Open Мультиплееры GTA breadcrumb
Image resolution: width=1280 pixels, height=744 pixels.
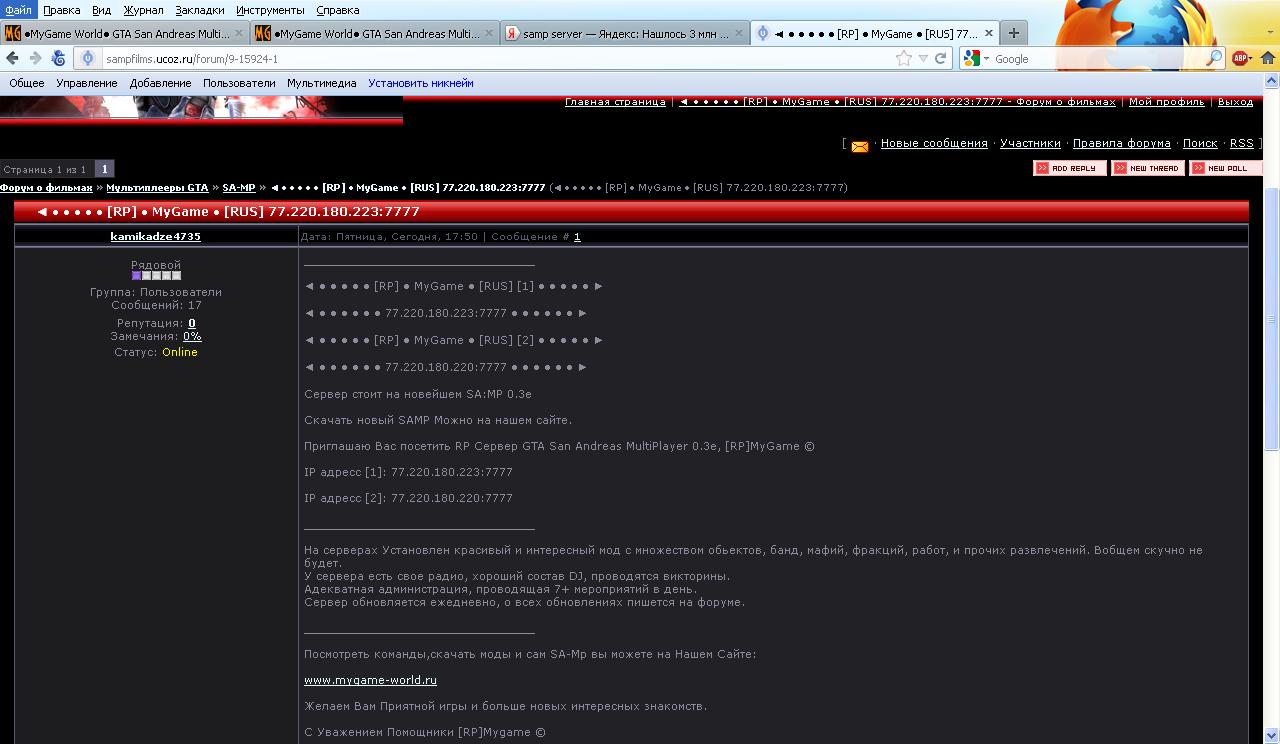[157, 187]
